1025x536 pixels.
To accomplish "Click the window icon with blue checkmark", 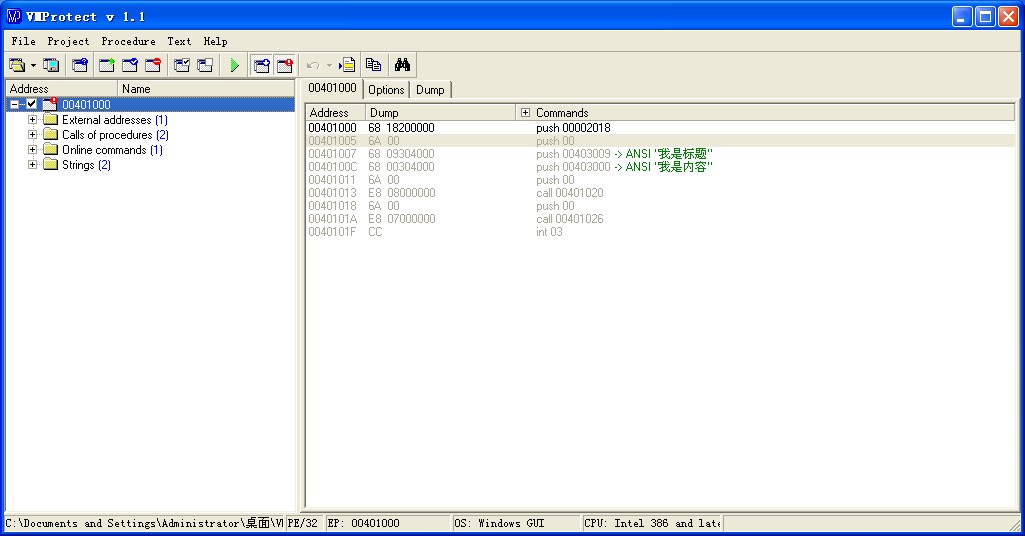I will click(x=129, y=65).
